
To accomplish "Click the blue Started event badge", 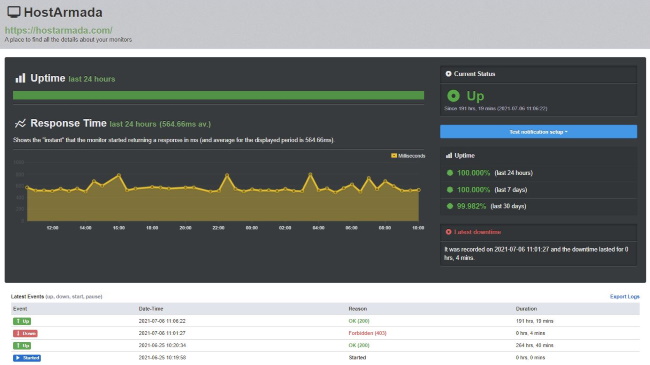I will (27, 358).
